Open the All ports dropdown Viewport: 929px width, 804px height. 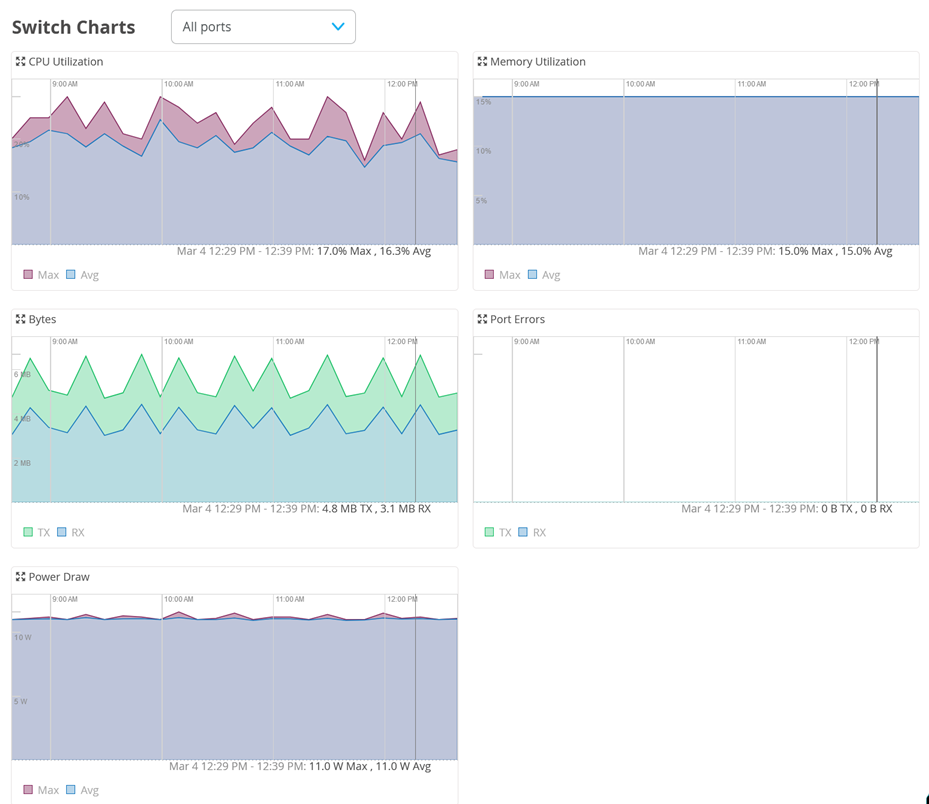pyautogui.click(x=262, y=27)
